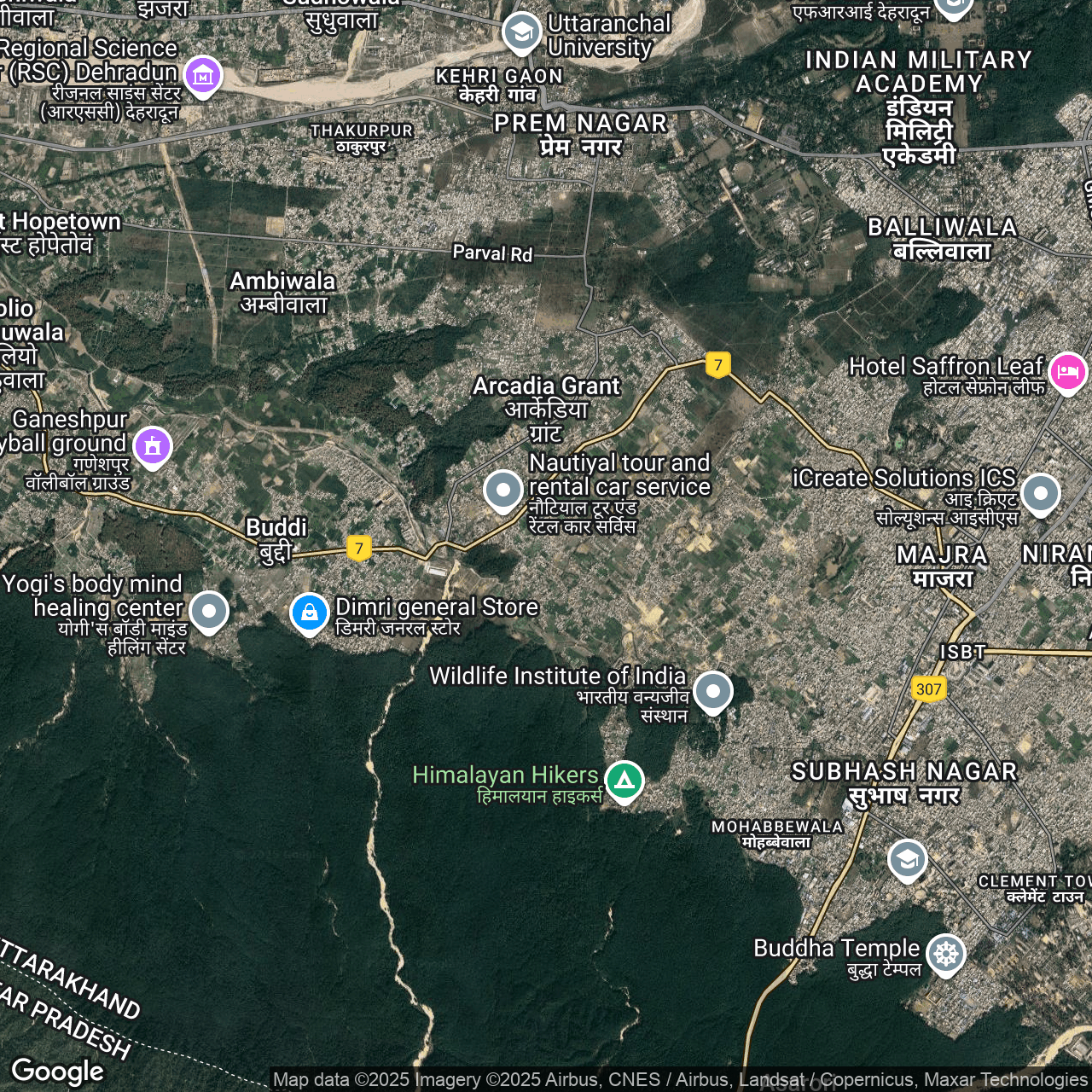The image size is (1092, 1092).
Task: Click the Nautiyal tour and rental pin
Action: [x=503, y=491]
